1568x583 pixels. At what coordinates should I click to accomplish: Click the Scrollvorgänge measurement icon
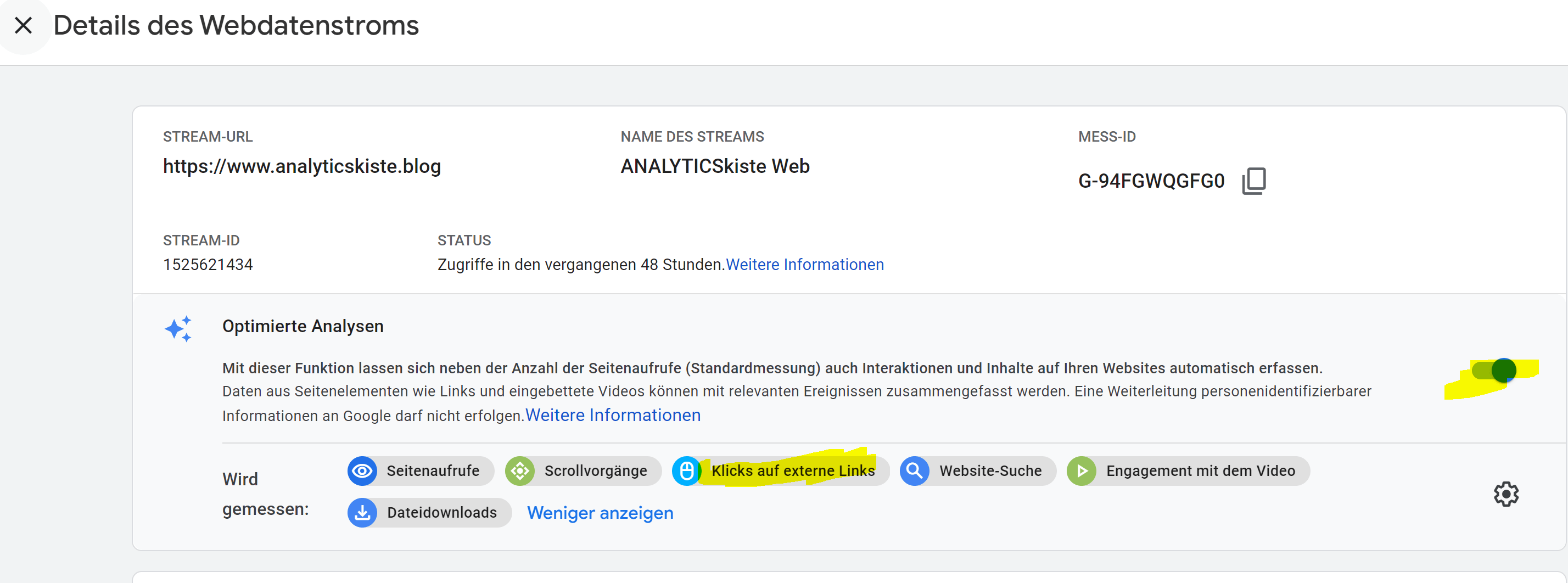pos(521,470)
